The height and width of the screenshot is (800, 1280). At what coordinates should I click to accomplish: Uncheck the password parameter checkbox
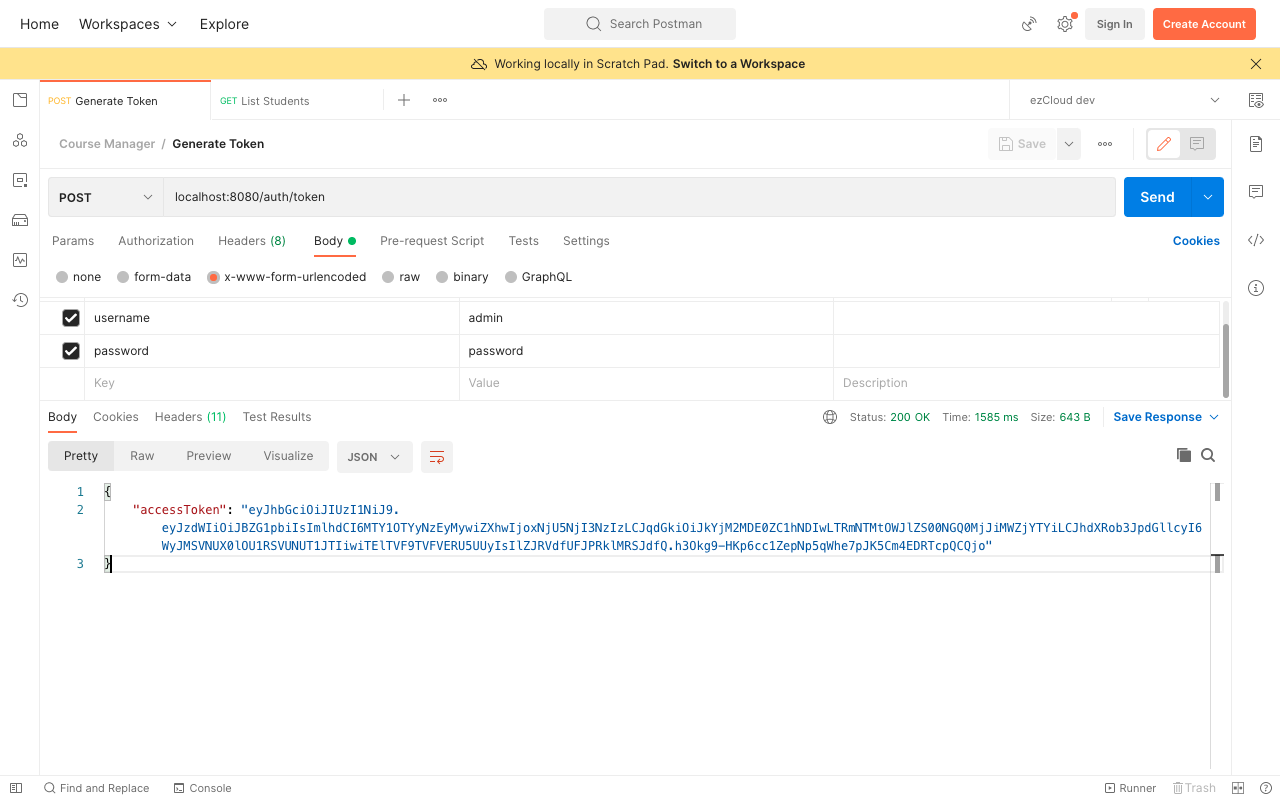(71, 351)
